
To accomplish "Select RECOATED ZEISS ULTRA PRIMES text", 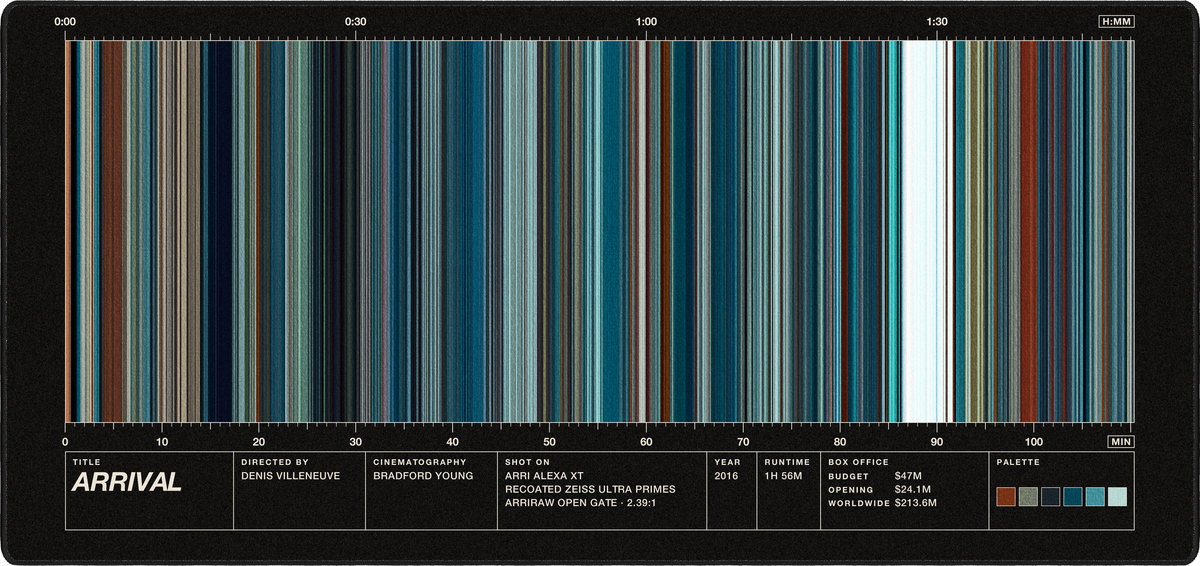I will pos(591,490).
